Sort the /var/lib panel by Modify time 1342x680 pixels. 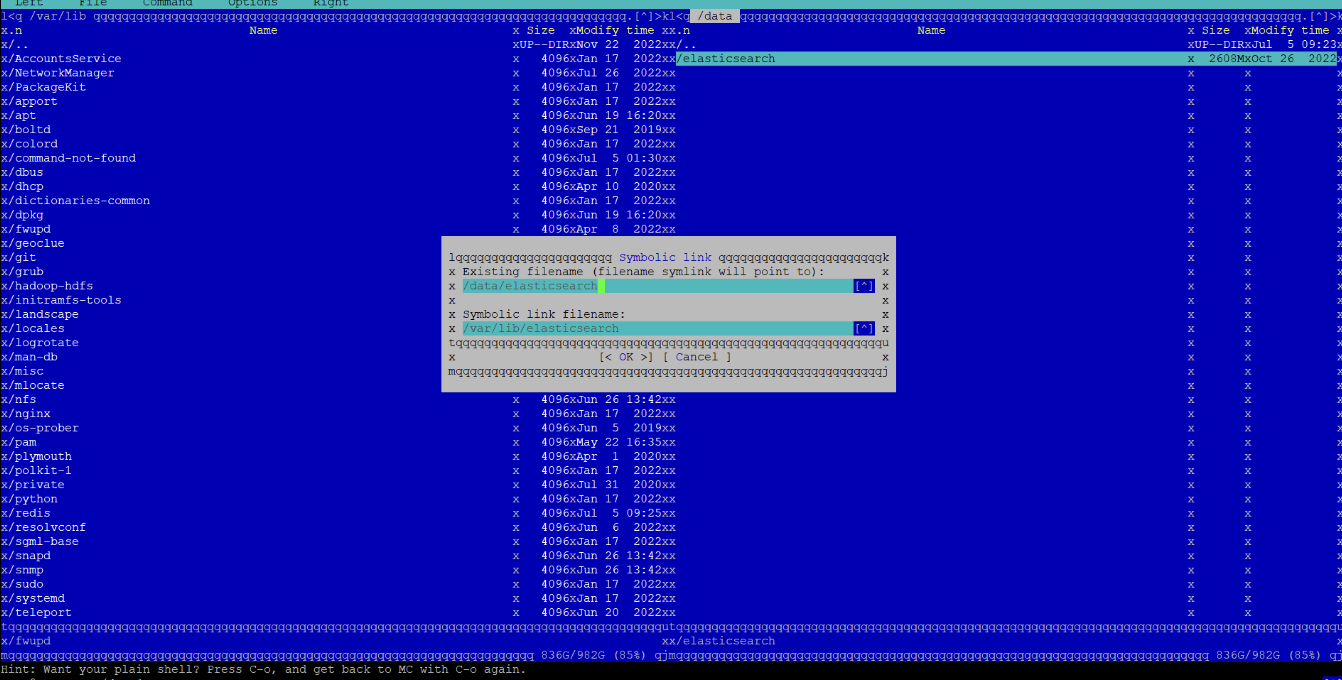[615, 30]
